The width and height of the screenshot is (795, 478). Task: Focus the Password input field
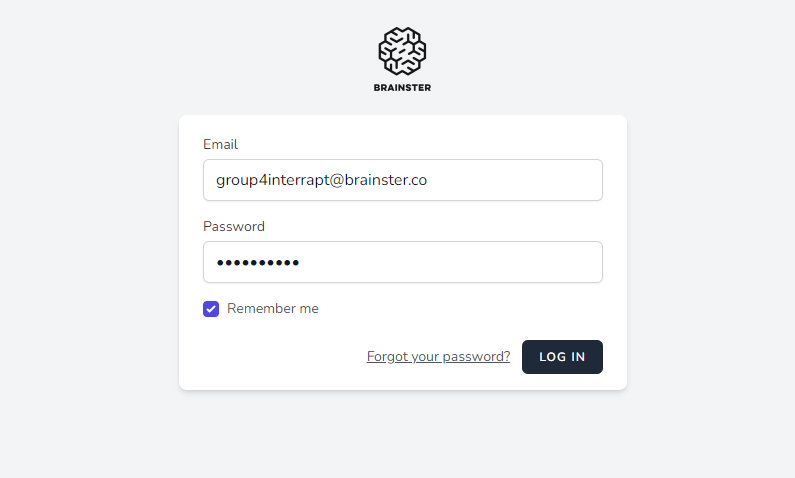click(402, 262)
